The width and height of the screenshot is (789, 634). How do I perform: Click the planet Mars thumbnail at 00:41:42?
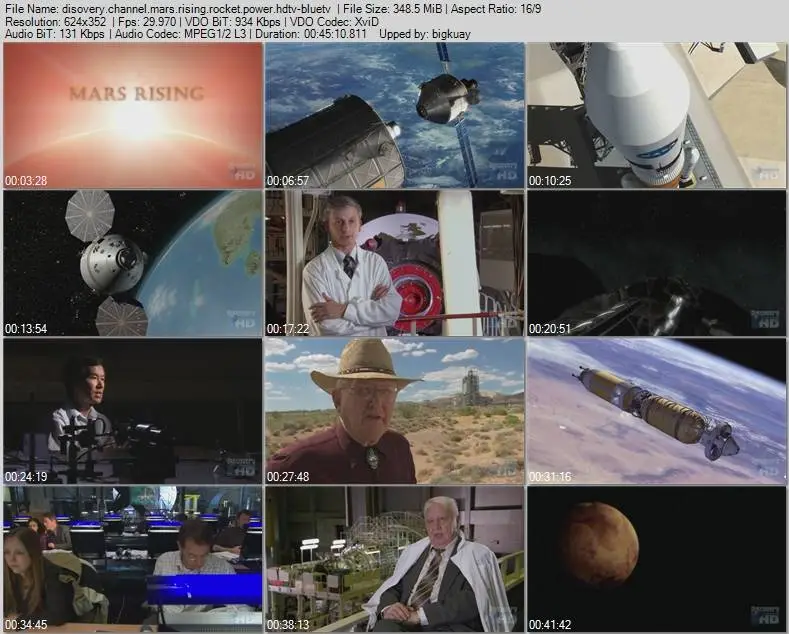(x=656, y=559)
